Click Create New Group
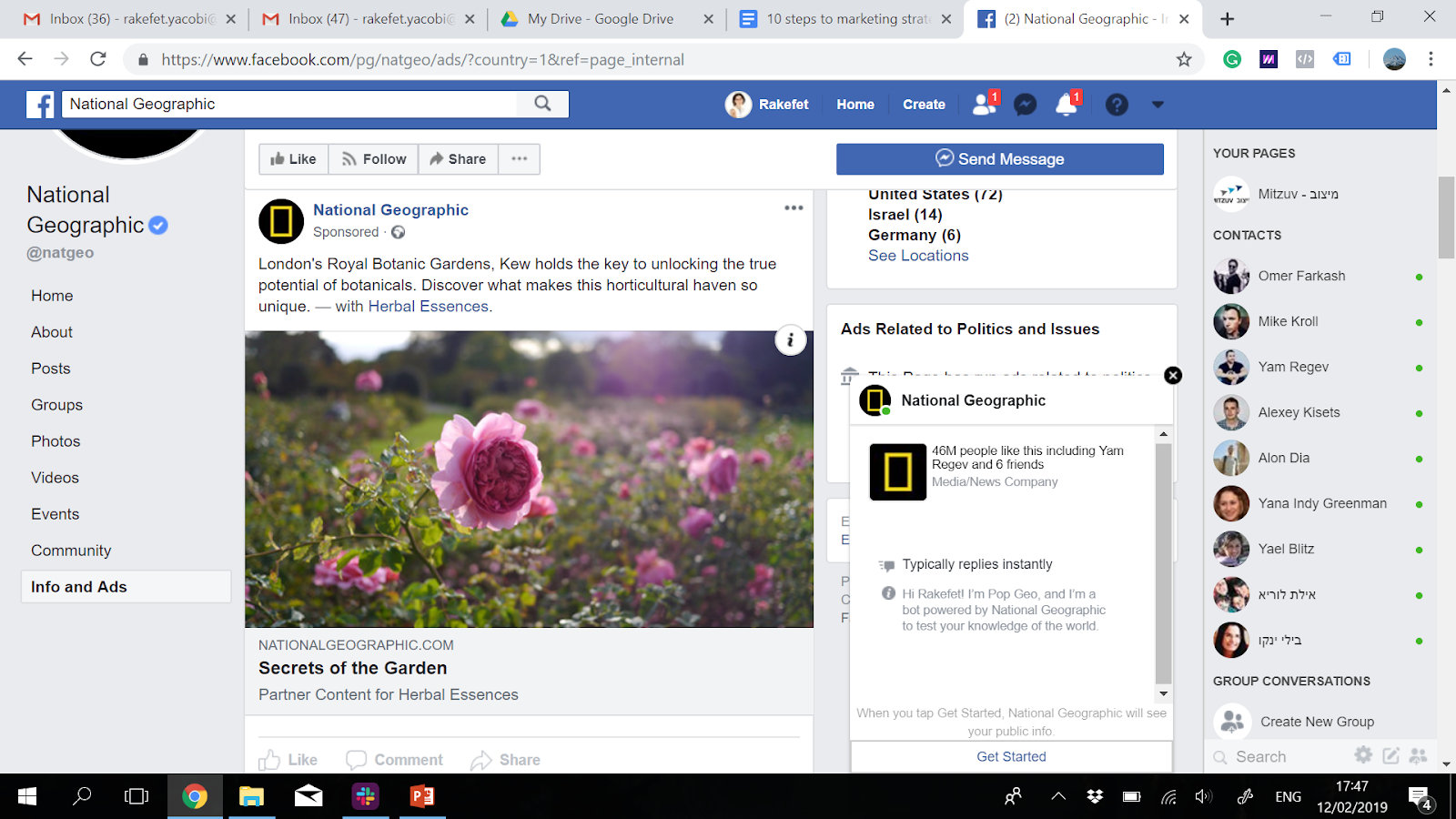 point(1317,722)
